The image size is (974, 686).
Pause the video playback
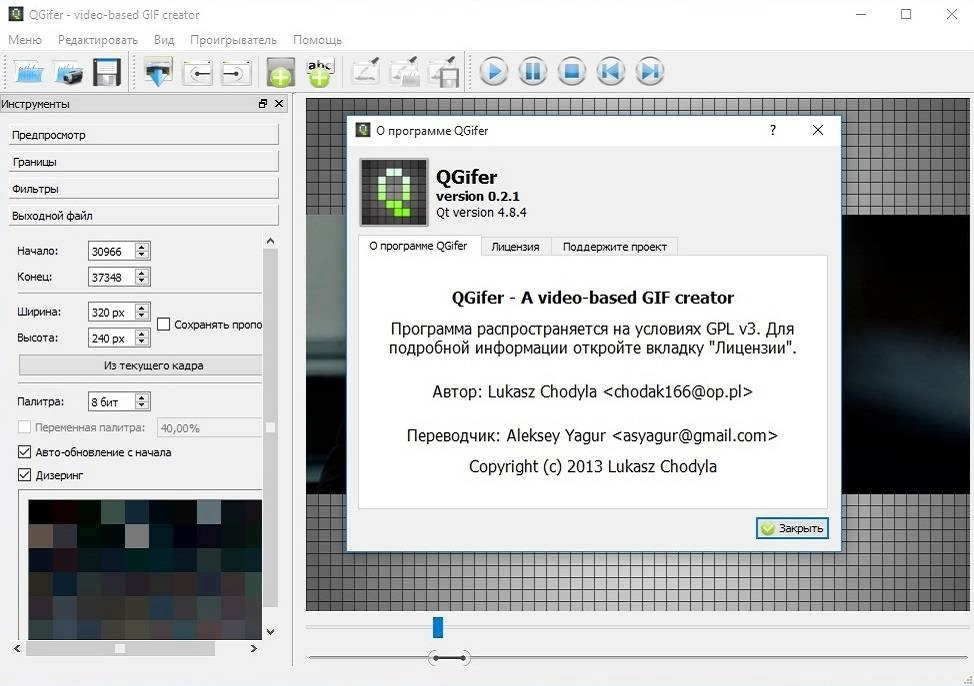(532, 71)
